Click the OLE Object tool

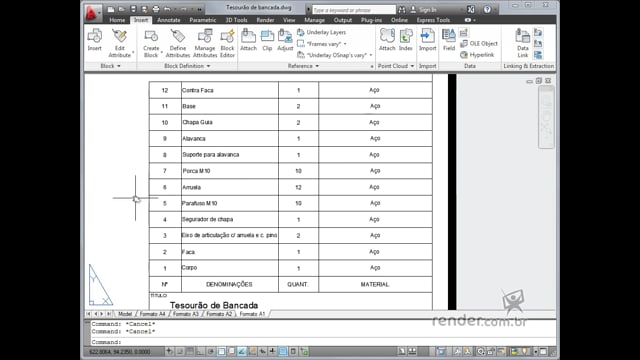(479, 44)
